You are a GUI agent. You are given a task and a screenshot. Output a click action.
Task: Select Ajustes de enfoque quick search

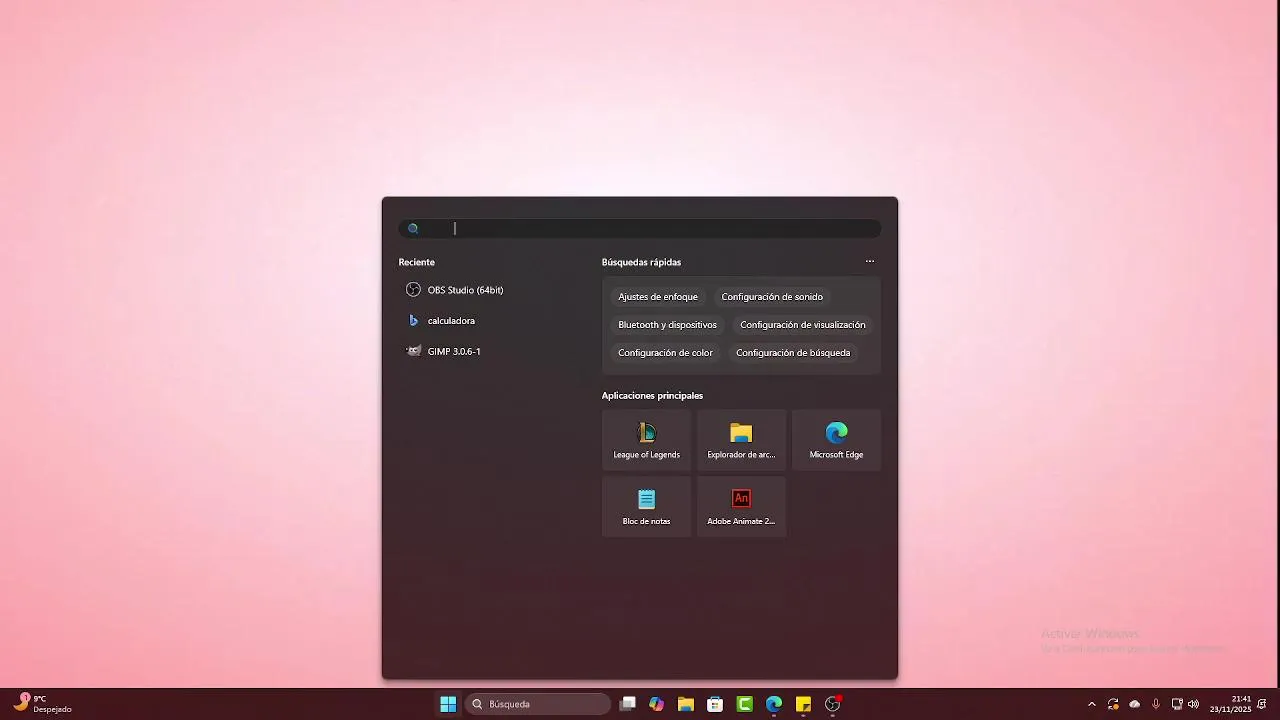point(658,297)
